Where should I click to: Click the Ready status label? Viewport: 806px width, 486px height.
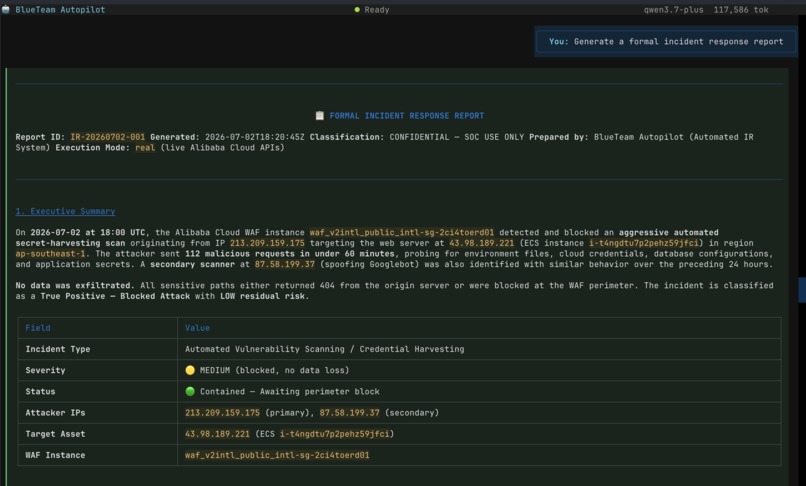tap(377, 9)
